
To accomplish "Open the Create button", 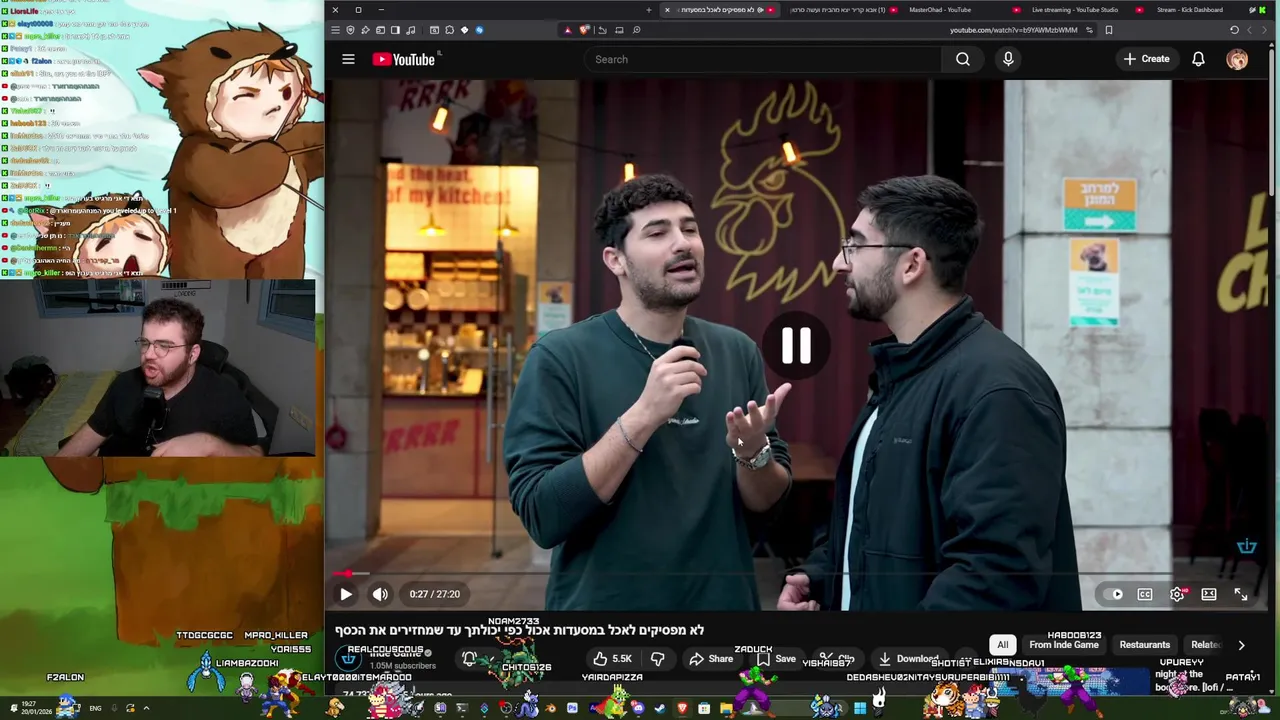I will tap(1146, 59).
